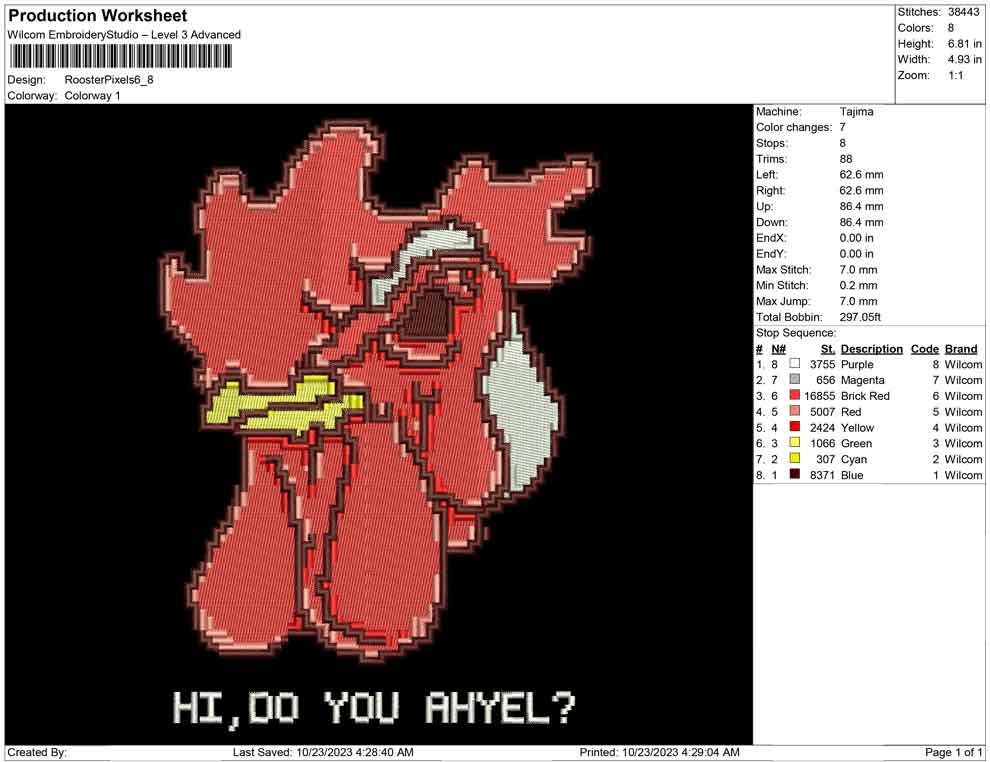Click the Width value 4.93 in

[x=965, y=59]
